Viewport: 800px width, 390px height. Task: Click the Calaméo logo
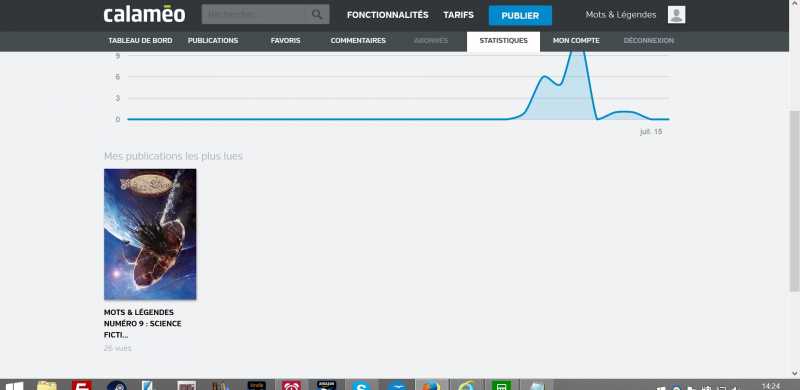(x=144, y=14)
